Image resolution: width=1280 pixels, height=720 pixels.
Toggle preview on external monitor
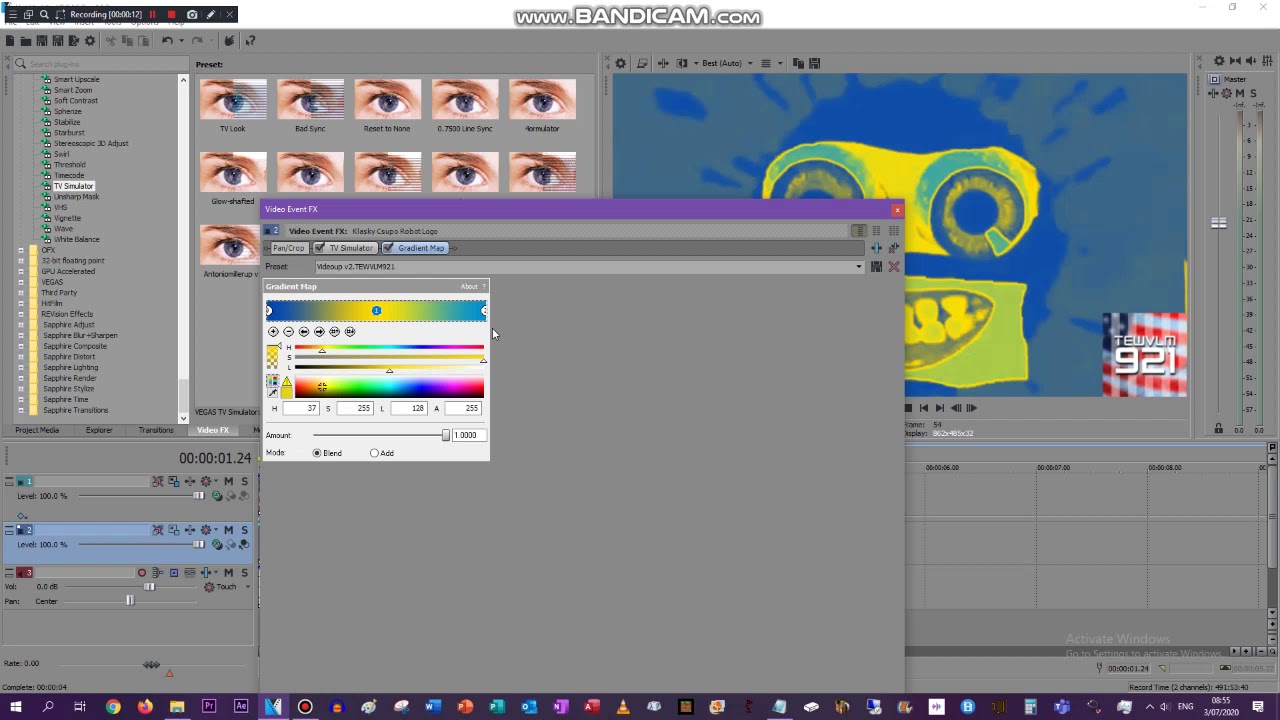pyautogui.click(x=642, y=63)
